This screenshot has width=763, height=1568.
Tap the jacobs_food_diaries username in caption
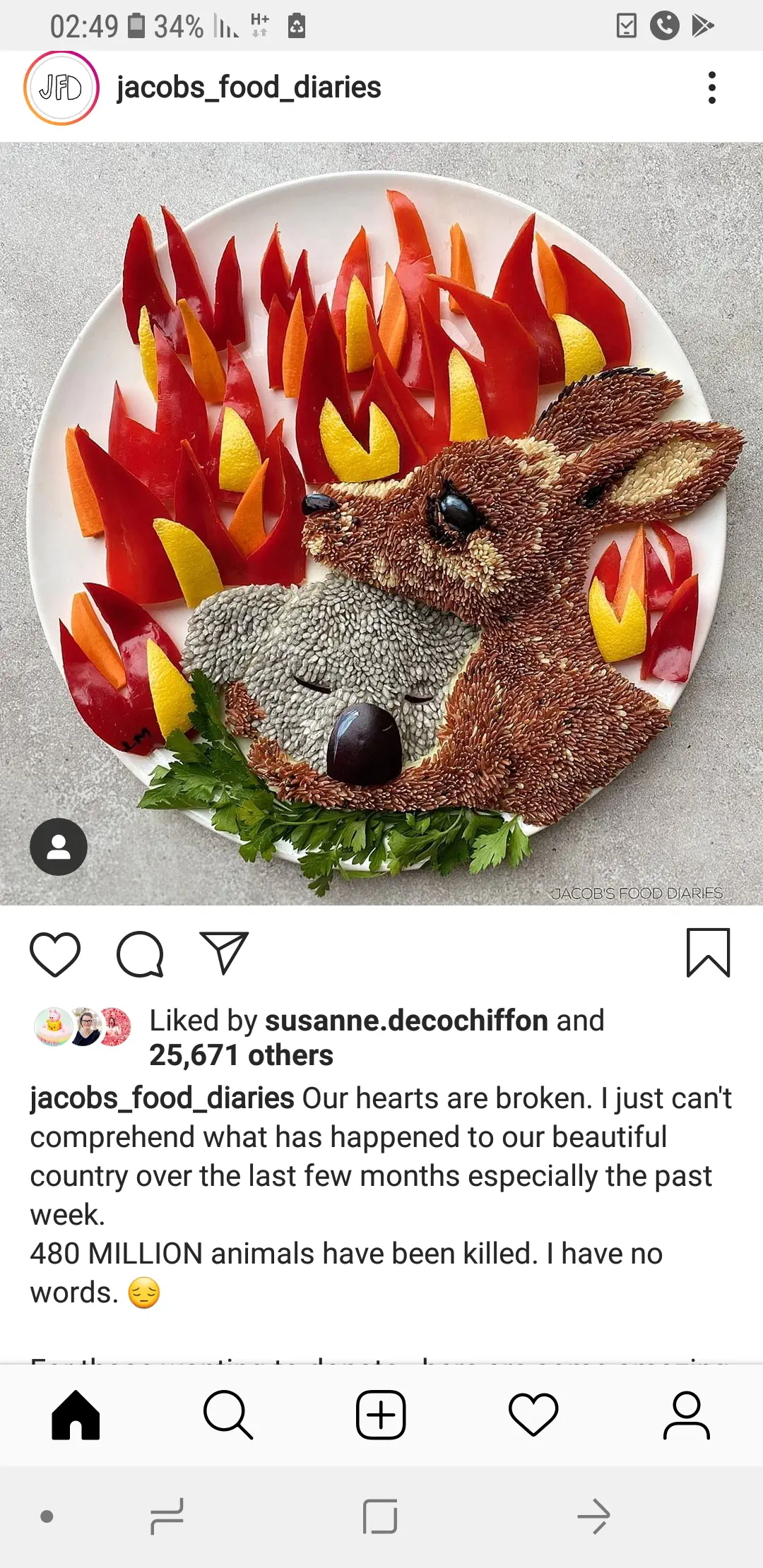coord(162,1098)
